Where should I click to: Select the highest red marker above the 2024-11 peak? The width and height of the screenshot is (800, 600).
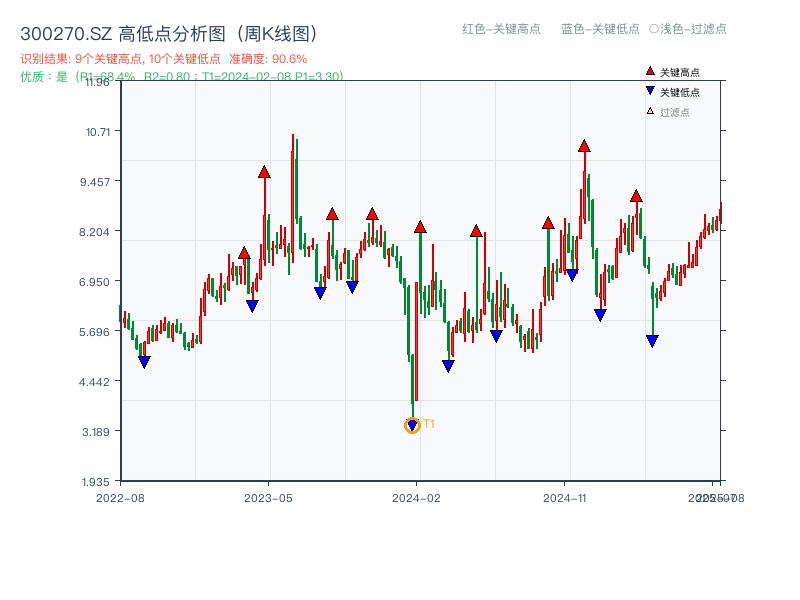[584, 146]
